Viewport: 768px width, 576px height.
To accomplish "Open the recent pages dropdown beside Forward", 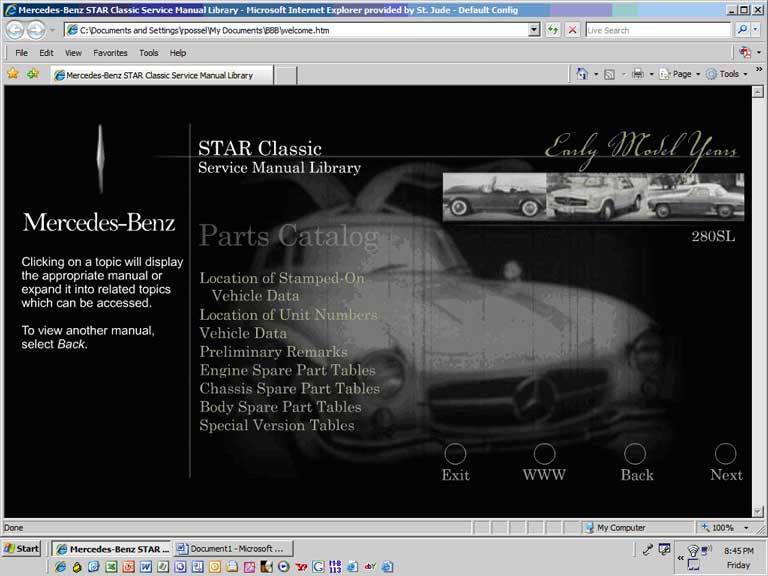I will pos(52,30).
